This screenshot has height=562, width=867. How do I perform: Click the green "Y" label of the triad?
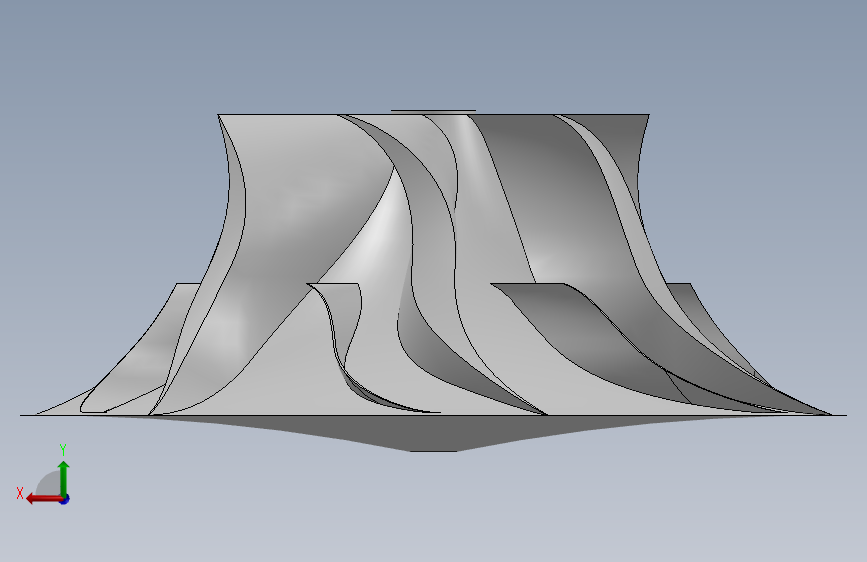point(63,449)
